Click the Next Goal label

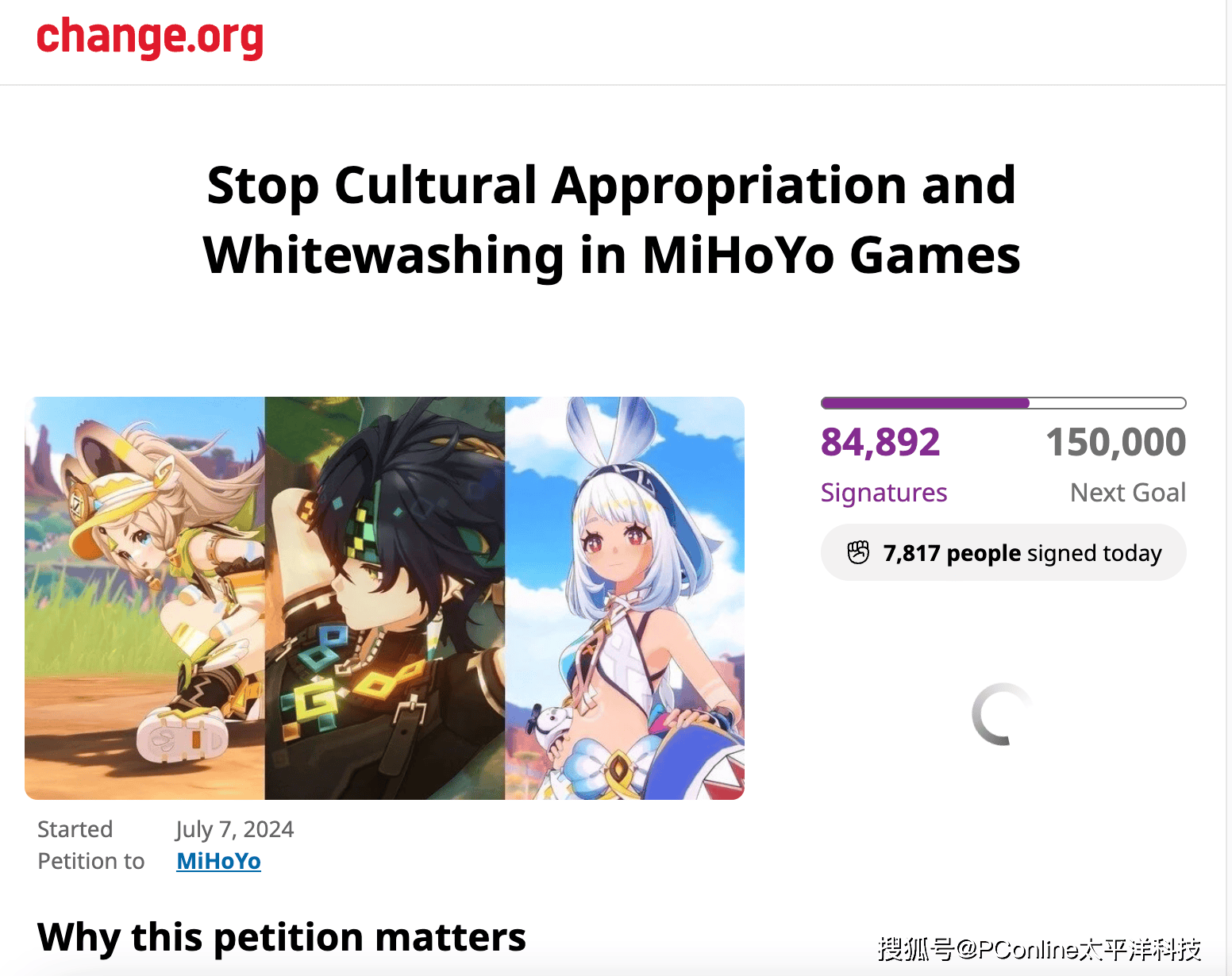point(1128,493)
